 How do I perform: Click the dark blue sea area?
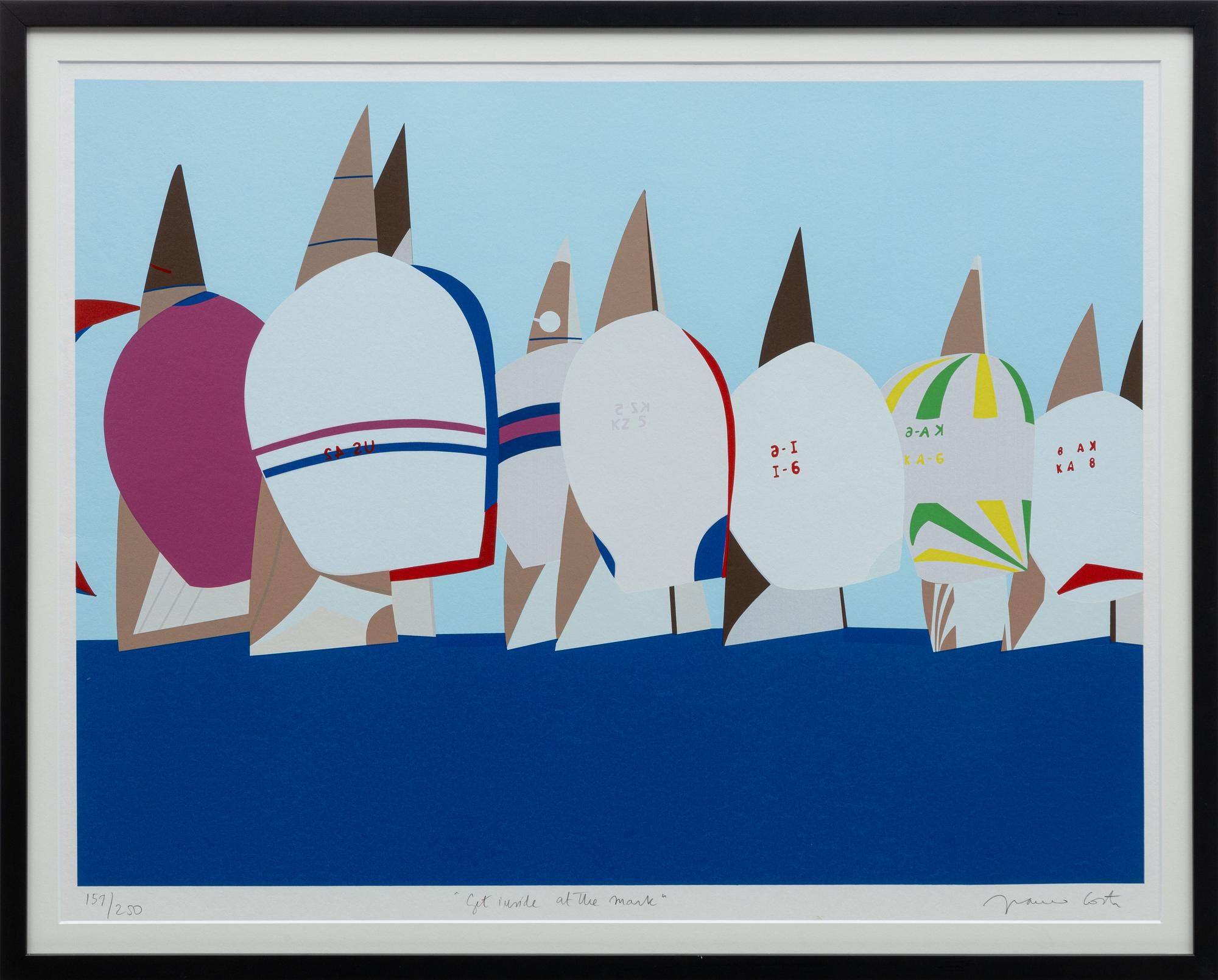point(609,761)
